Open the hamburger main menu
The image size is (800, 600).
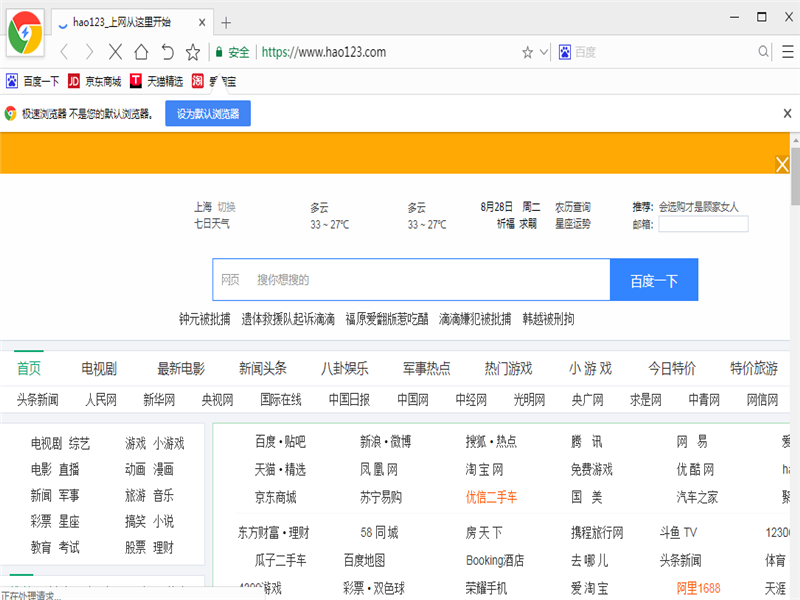tap(788, 52)
